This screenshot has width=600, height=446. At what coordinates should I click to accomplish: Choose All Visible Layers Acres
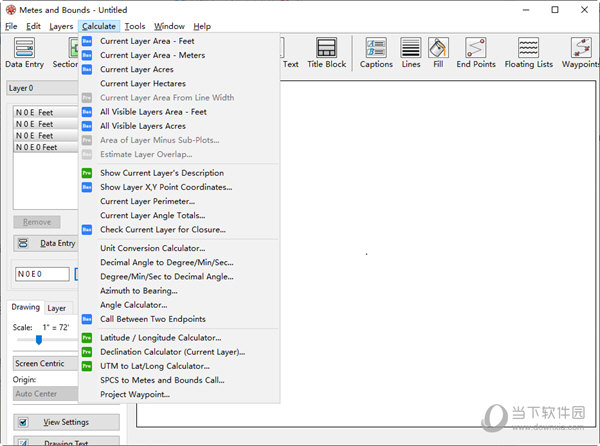[179, 126]
